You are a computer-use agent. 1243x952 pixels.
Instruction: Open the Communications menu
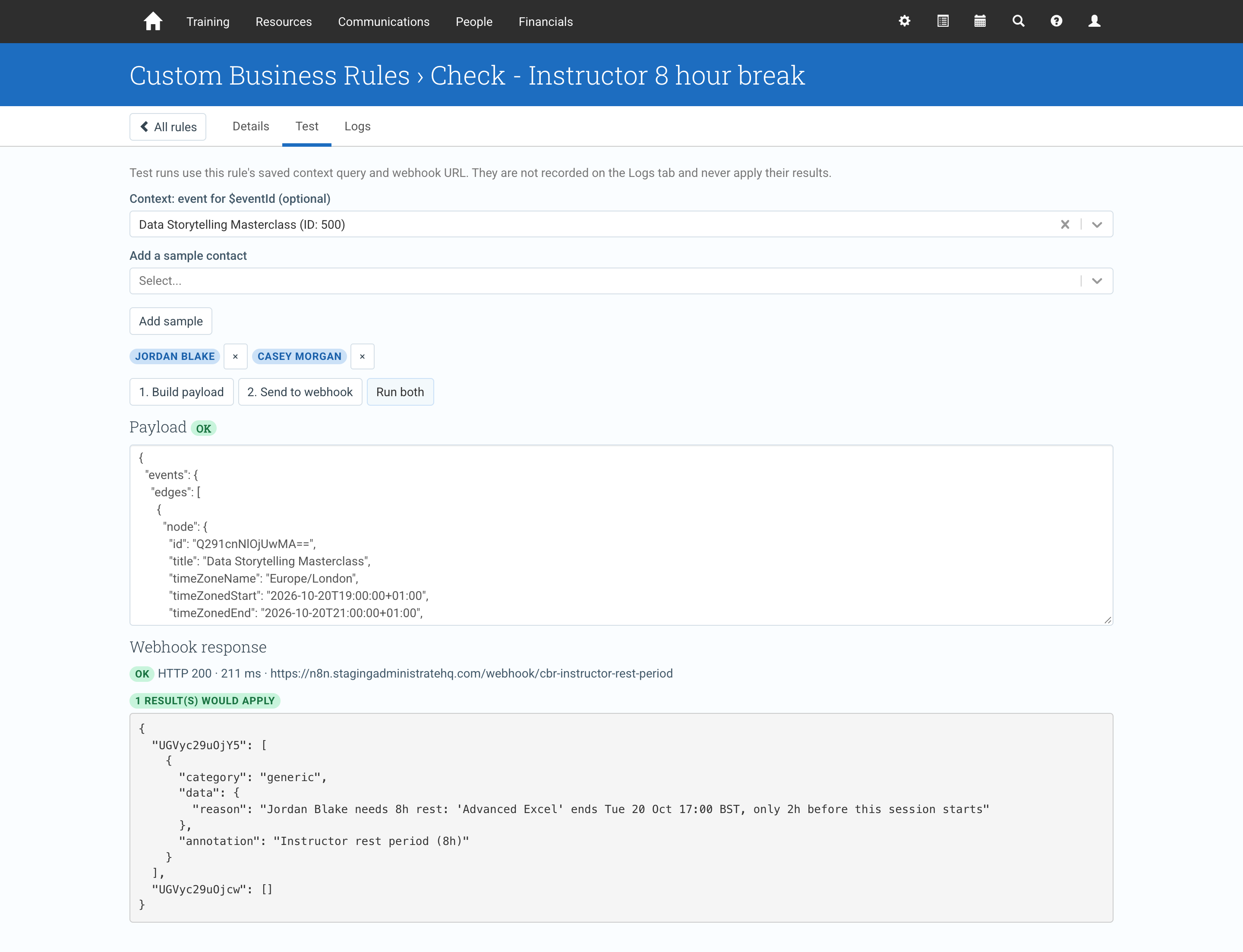click(x=384, y=22)
